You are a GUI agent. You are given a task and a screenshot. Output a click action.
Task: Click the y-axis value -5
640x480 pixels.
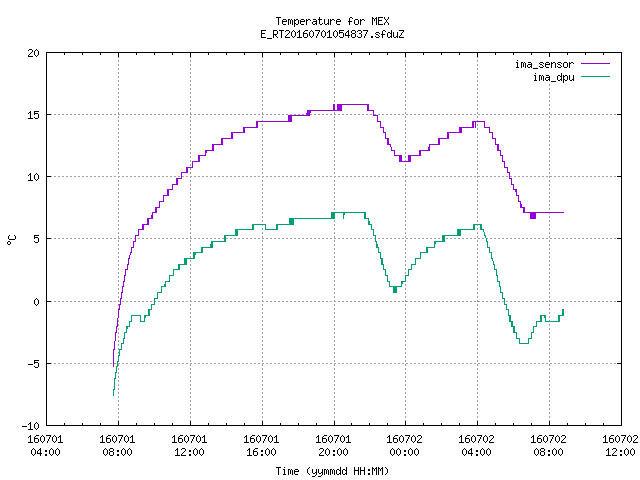click(31, 364)
